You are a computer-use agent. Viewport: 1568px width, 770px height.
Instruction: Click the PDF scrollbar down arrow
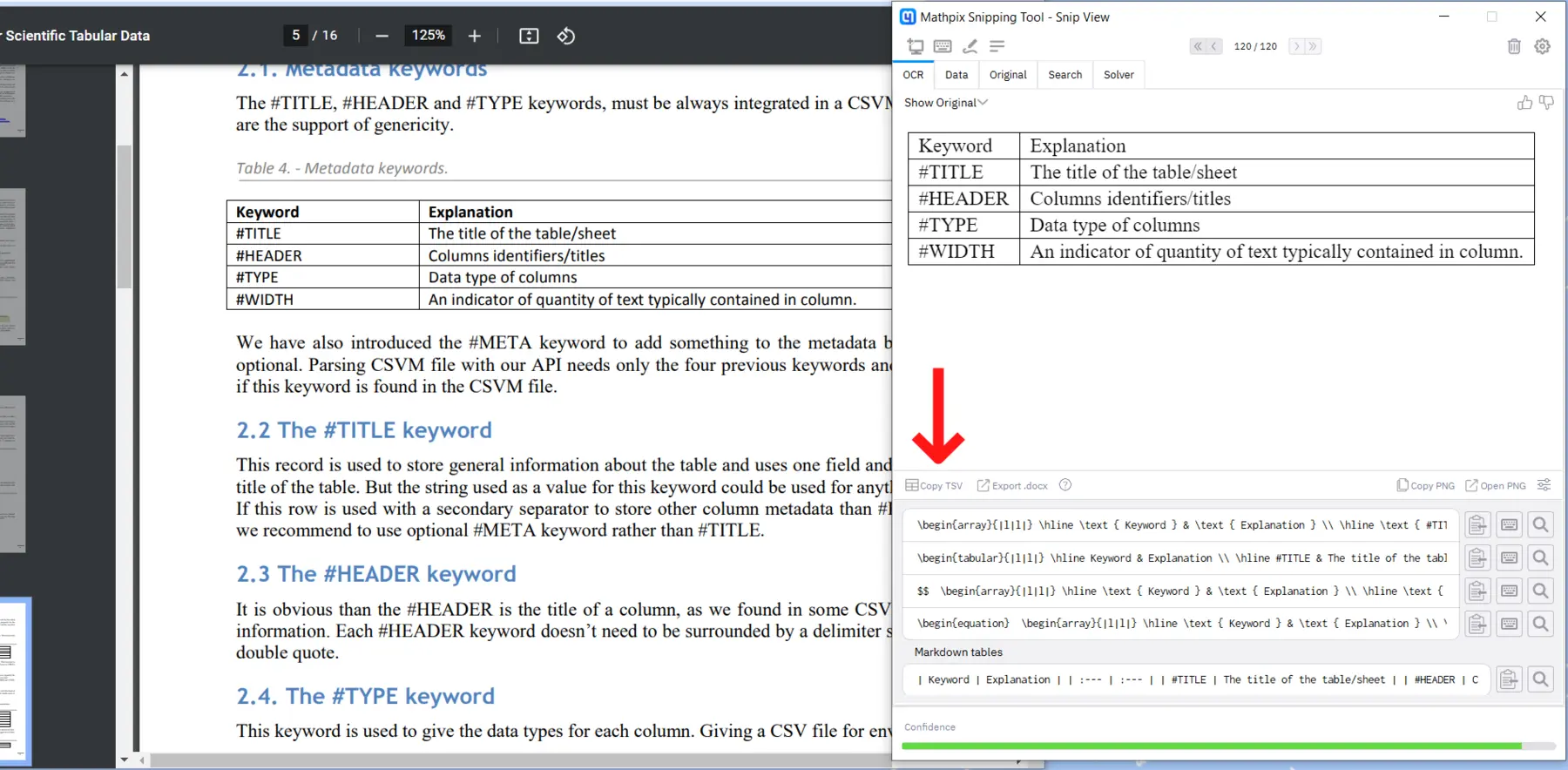(x=124, y=760)
